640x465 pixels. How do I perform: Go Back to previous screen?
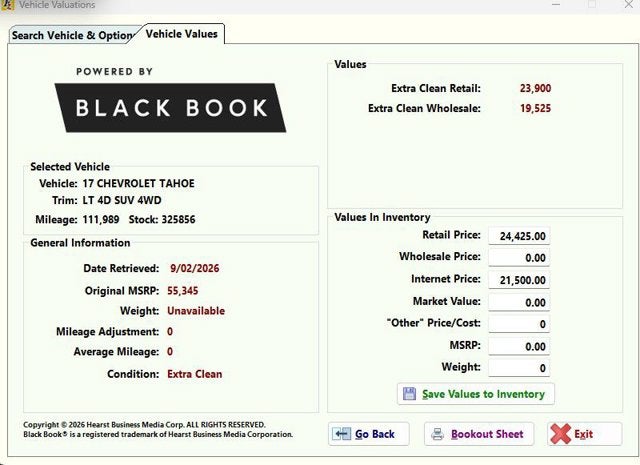[369, 434]
